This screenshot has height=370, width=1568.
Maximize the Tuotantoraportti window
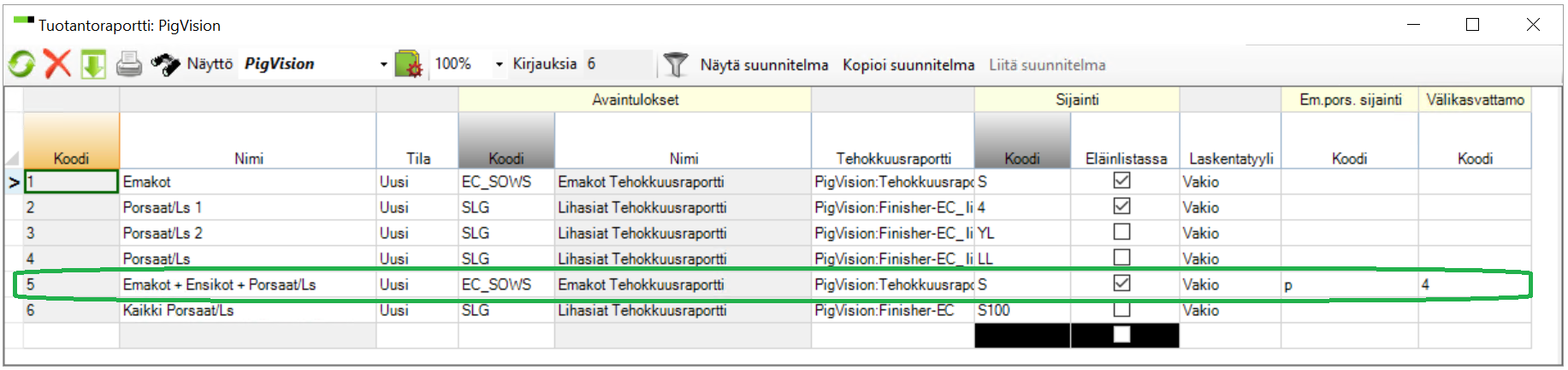[1472, 25]
